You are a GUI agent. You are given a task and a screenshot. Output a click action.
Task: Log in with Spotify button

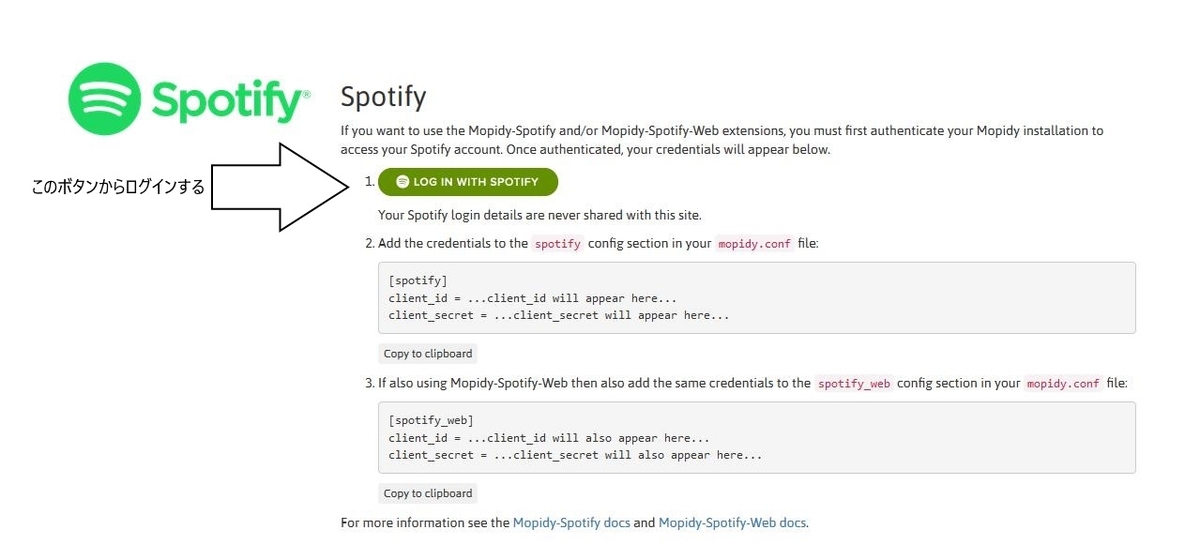(x=468, y=182)
